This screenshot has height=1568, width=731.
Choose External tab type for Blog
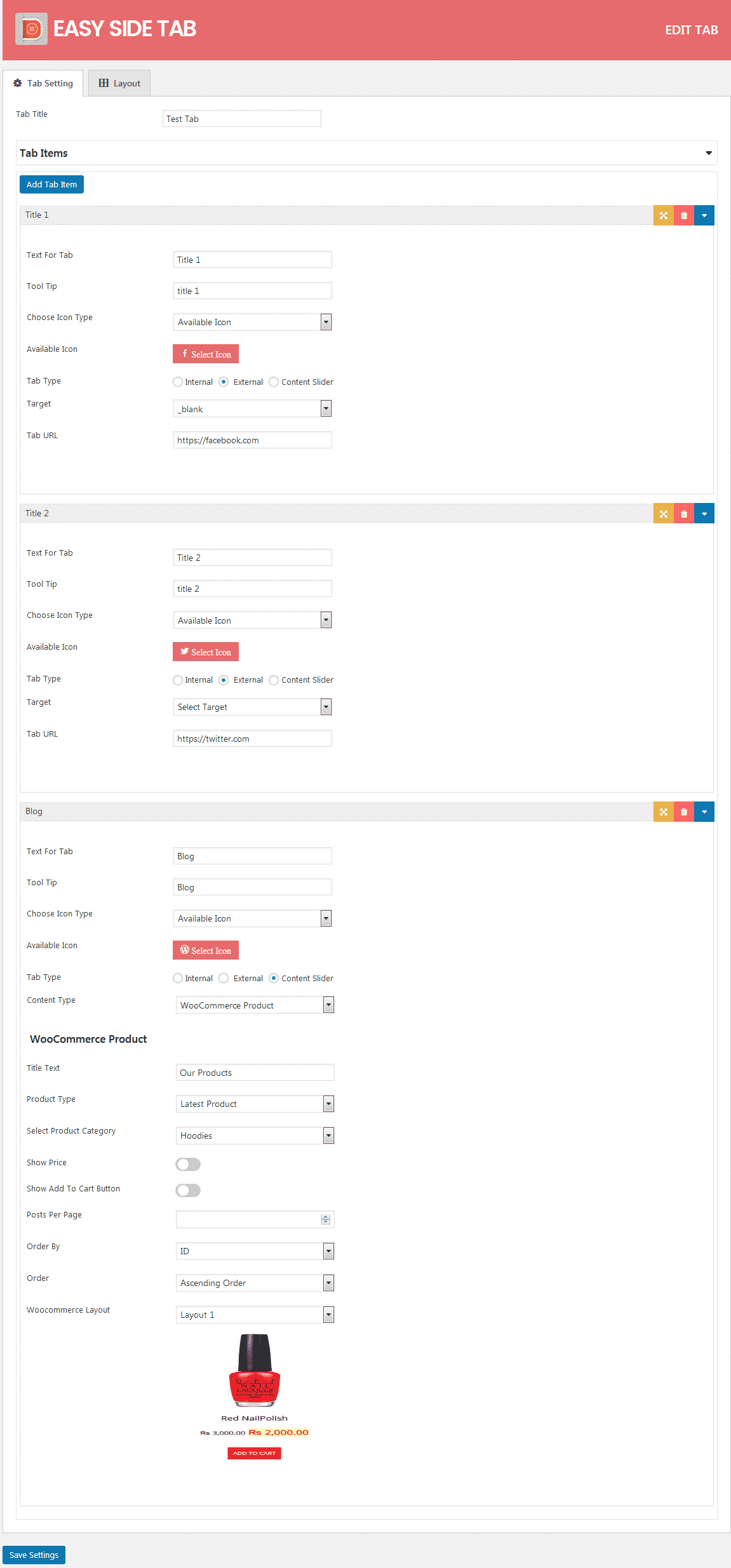tap(224, 978)
